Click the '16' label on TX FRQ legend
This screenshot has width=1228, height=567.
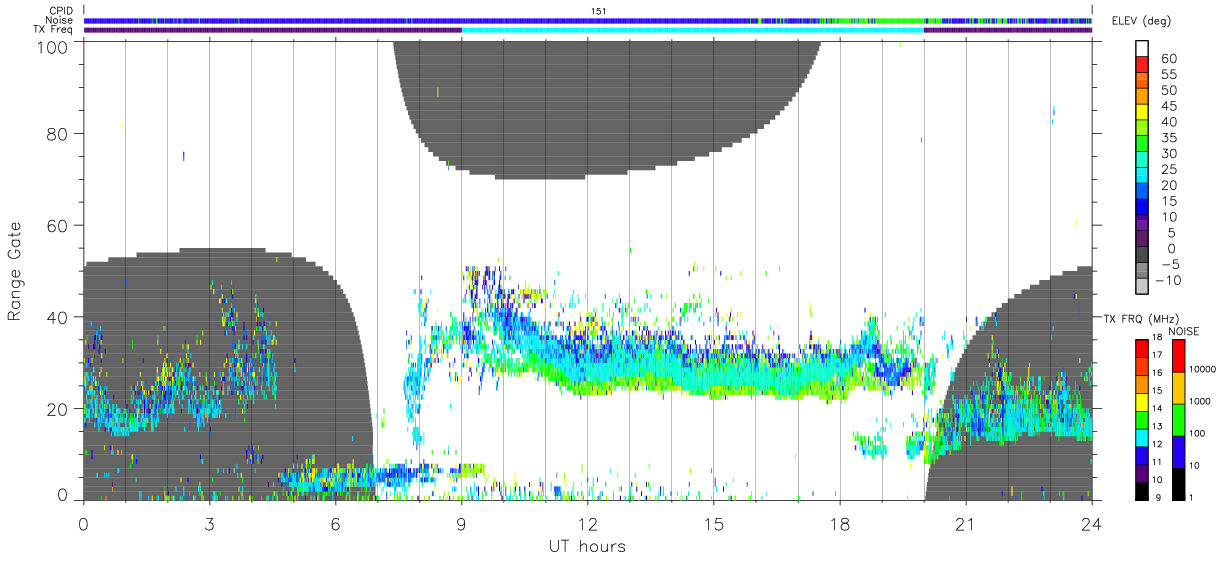[x=1159, y=373]
